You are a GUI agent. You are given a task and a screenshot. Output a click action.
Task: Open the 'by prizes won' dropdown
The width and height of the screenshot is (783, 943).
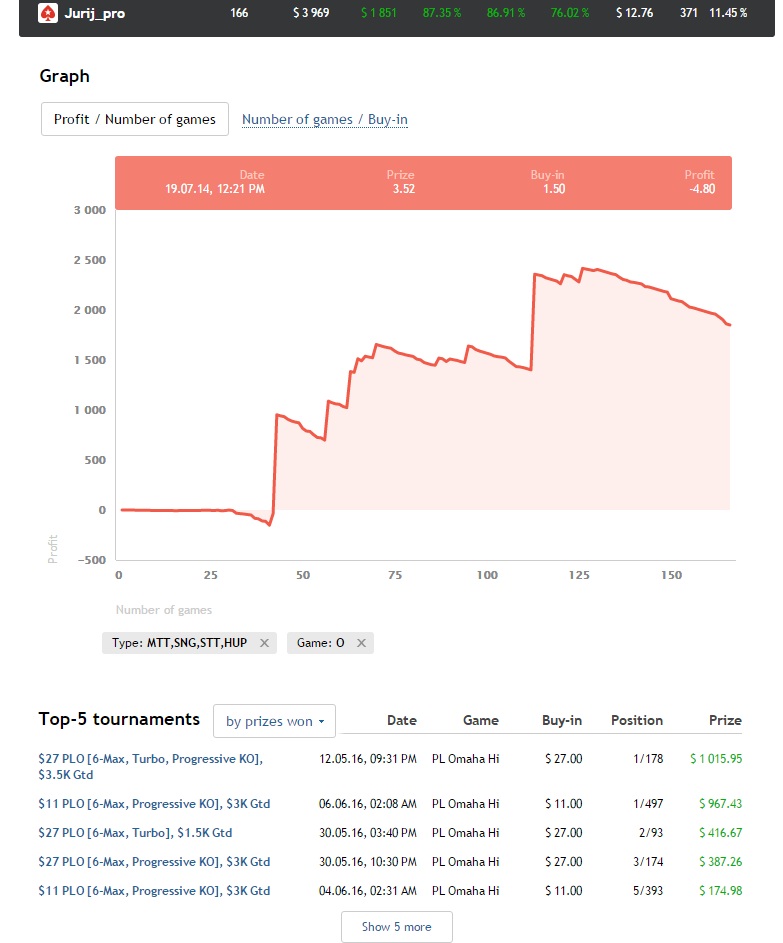(x=274, y=721)
